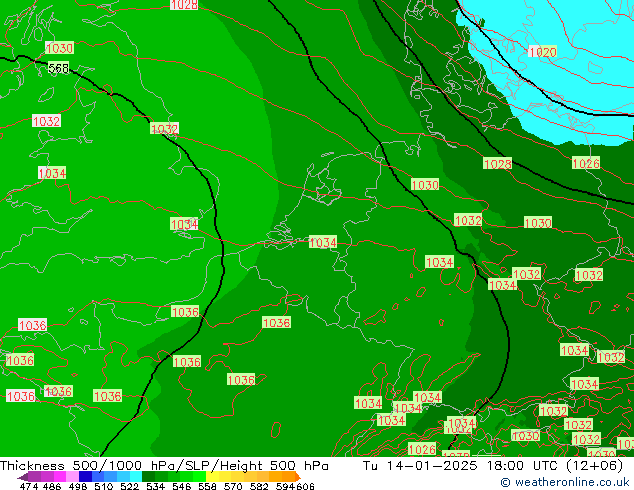Click the 510 legend value
The height and width of the screenshot is (490, 634).
point(104,486)
